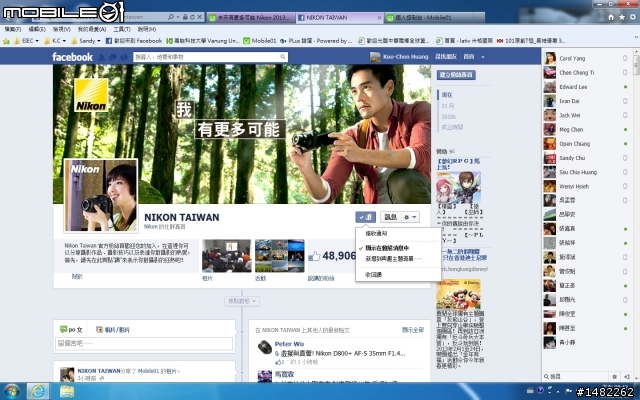
Task: Open Peter Wu's profile link
Action: coord(289,344)
